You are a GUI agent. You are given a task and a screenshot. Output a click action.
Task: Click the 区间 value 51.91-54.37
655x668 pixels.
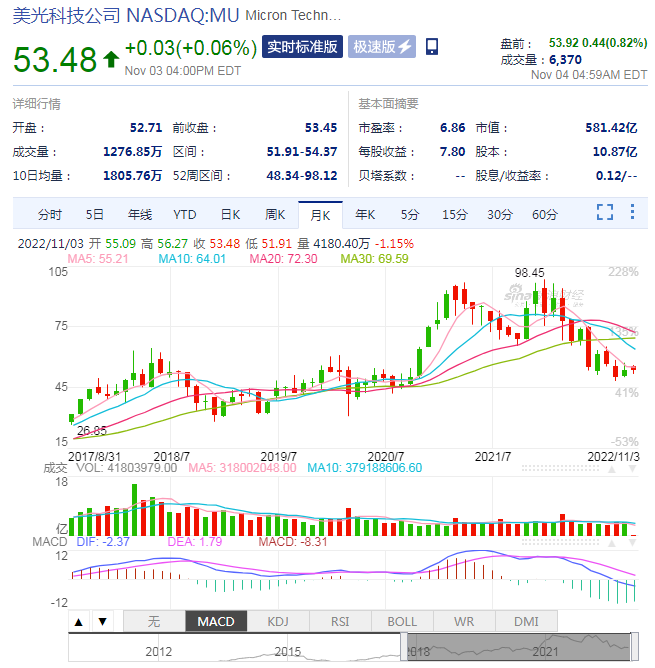click(x=302, y=152)
